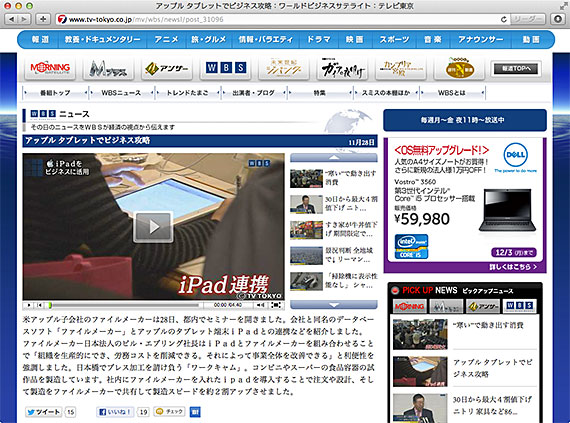Select the 番組トップ tab
570x423 pixels.
pyautogui.click(x=55, y=93)
